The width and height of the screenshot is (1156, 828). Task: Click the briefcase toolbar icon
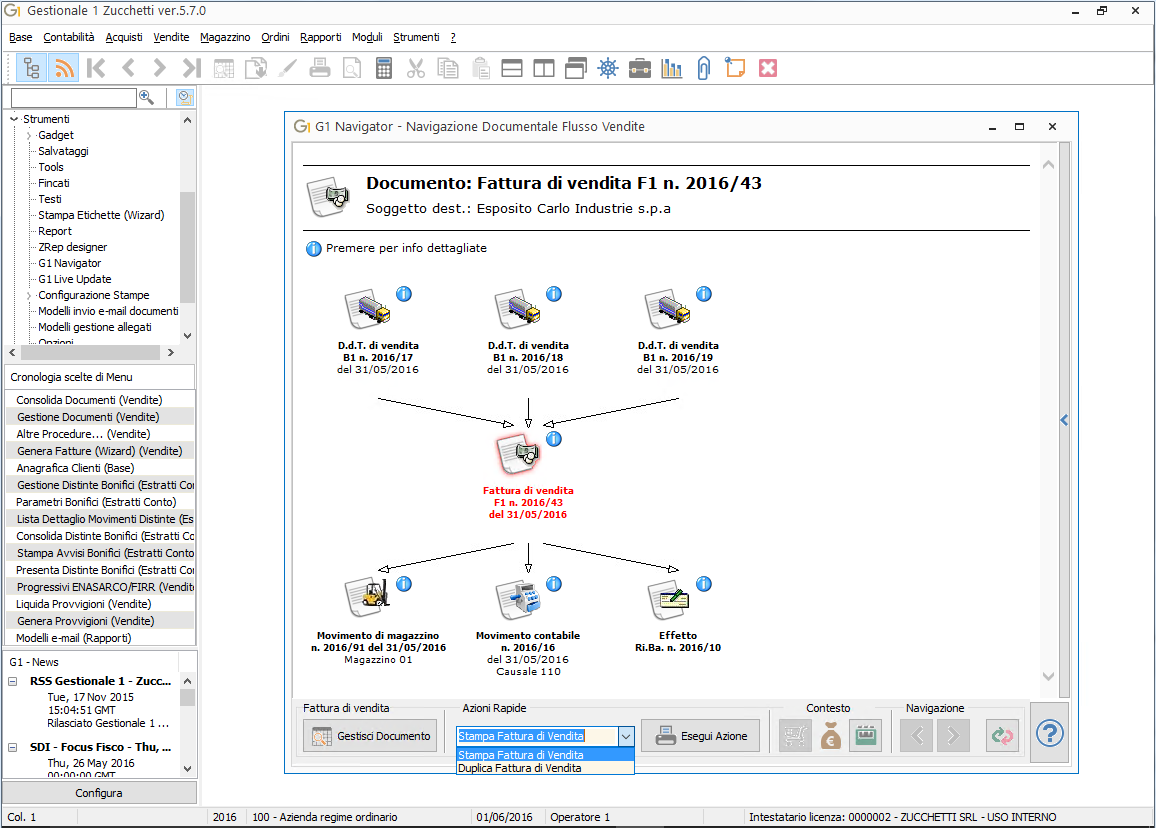[640, 69]
